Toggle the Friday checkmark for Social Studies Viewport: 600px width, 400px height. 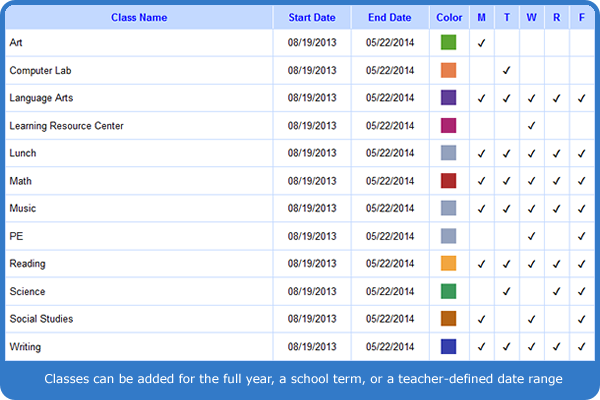582,319
